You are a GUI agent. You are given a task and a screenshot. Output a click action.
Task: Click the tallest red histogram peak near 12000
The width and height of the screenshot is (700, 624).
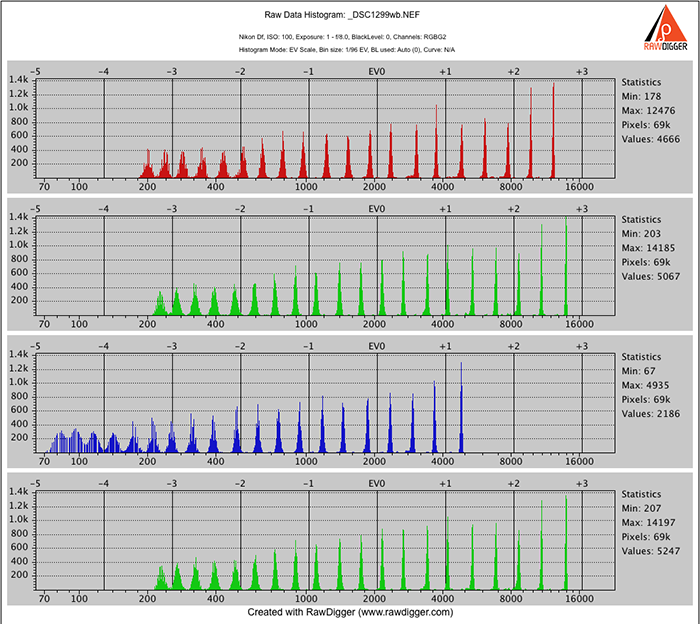tap(553, 130)
